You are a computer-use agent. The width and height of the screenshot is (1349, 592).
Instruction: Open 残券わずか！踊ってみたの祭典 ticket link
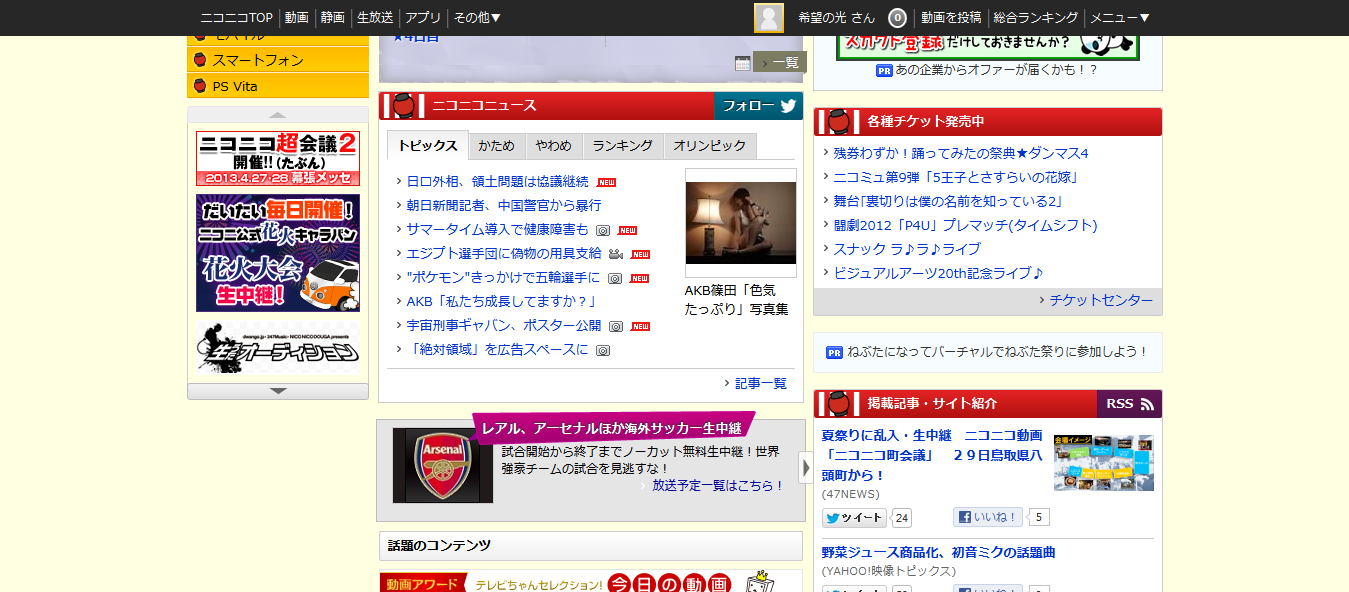tap(961, 153)
